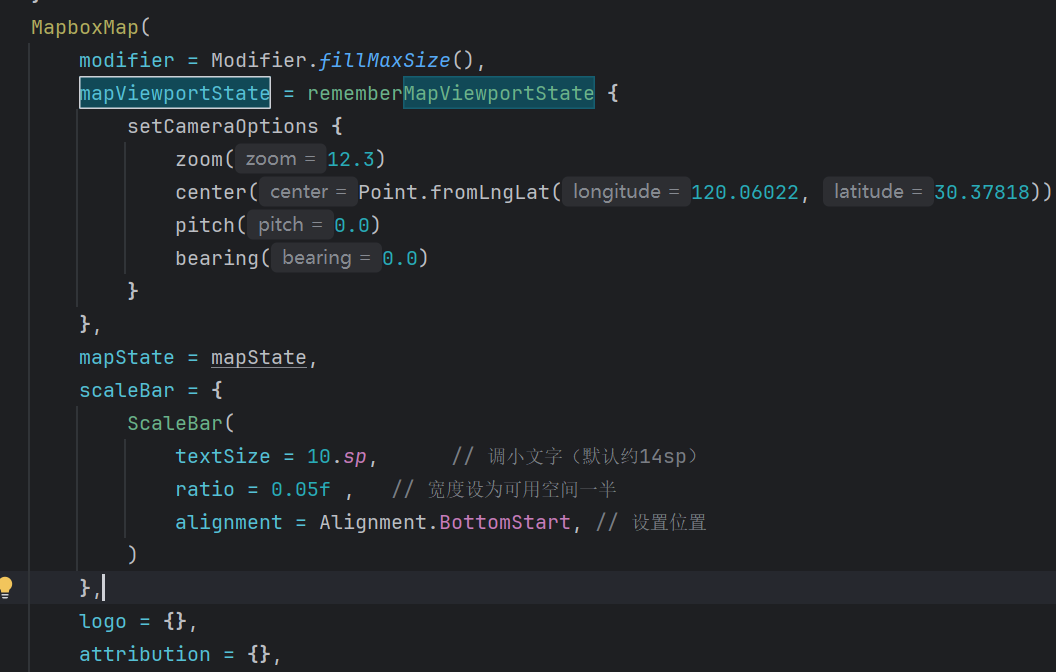This screenshot has width=1056, height=672.
Task: Click the setCameraOptions function name
Action: tap(222, 126)
